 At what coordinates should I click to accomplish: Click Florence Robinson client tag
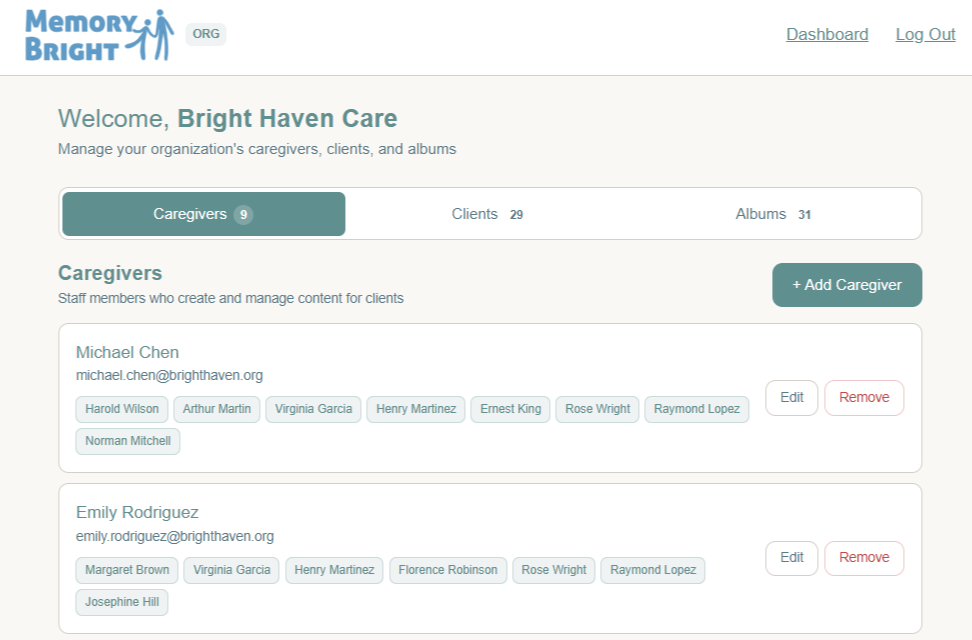click(448, 570)
